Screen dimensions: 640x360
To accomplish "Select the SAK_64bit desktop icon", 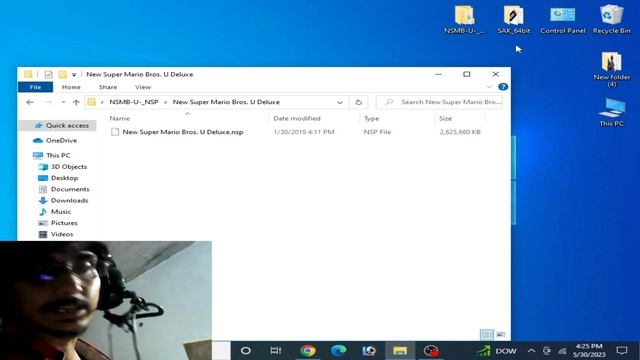I will point(513,20).
